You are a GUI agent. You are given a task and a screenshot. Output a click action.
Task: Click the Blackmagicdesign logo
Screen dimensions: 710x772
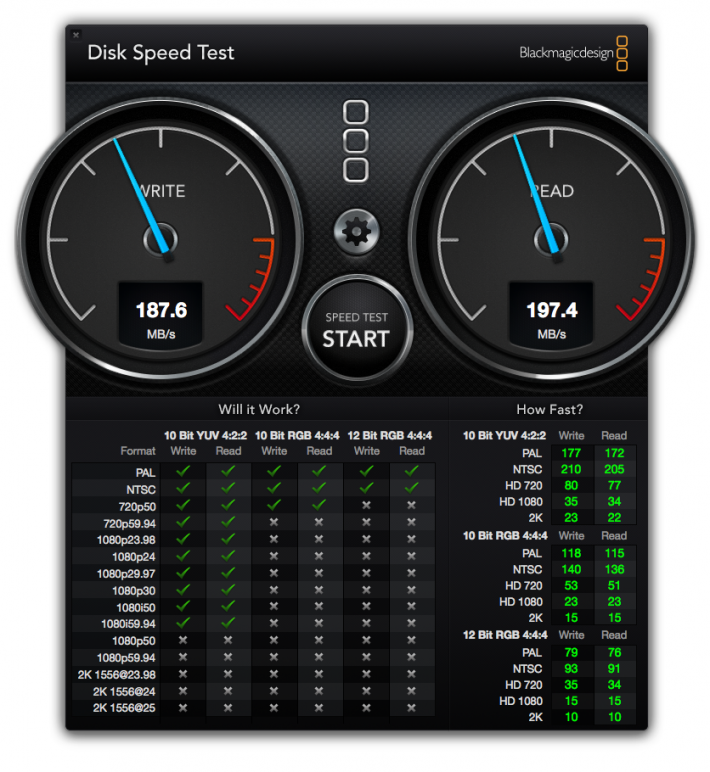573,53
